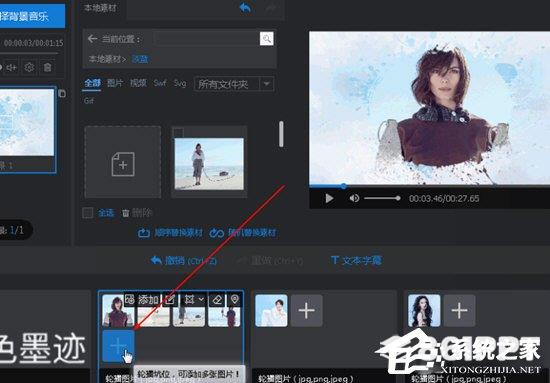The height and width of the screenshot is (383, 550).
Task: Play the preview video
Action: tap(329, 199)
